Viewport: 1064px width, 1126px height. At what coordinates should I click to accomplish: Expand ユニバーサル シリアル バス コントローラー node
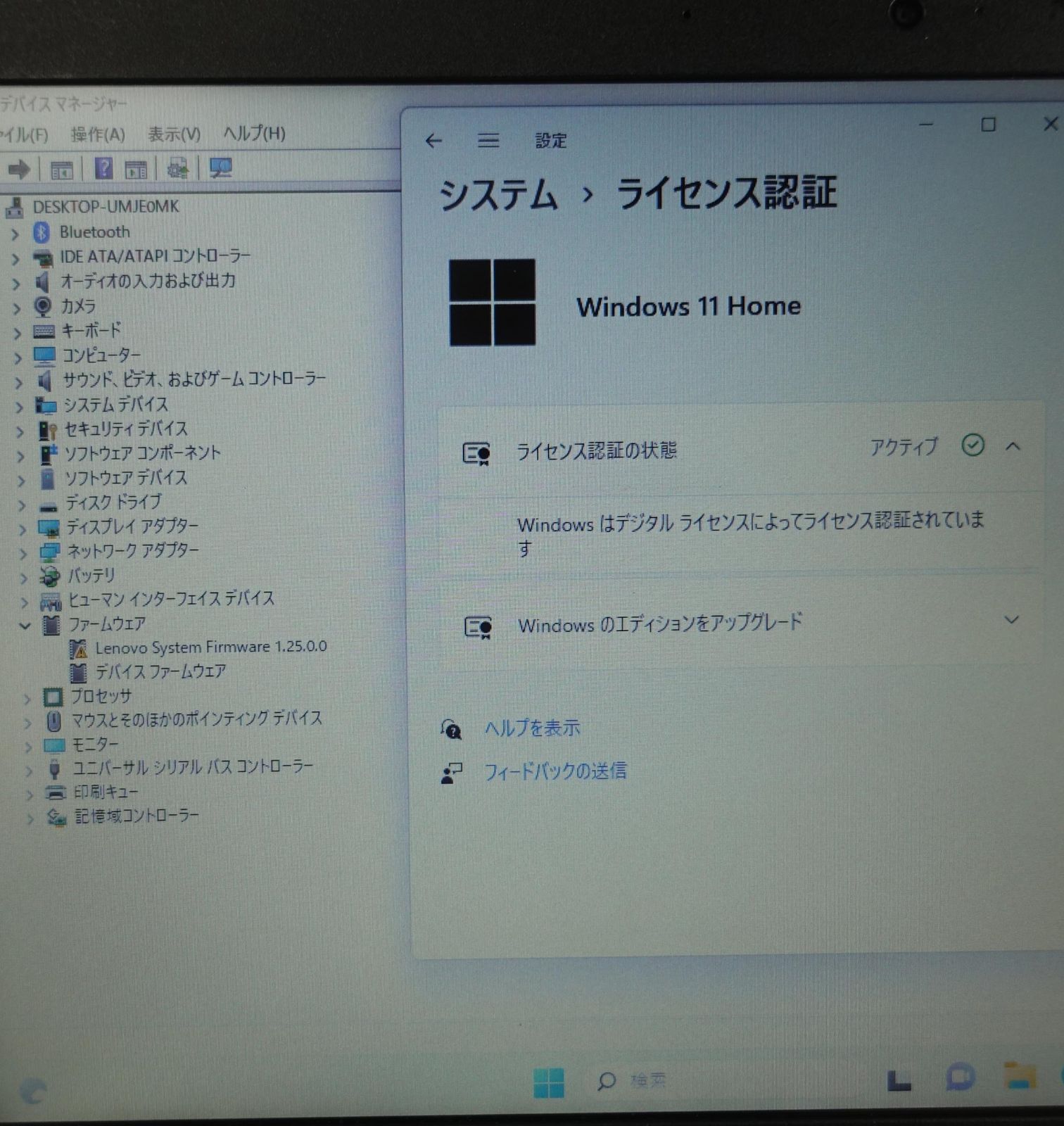(x=28, y=770)
